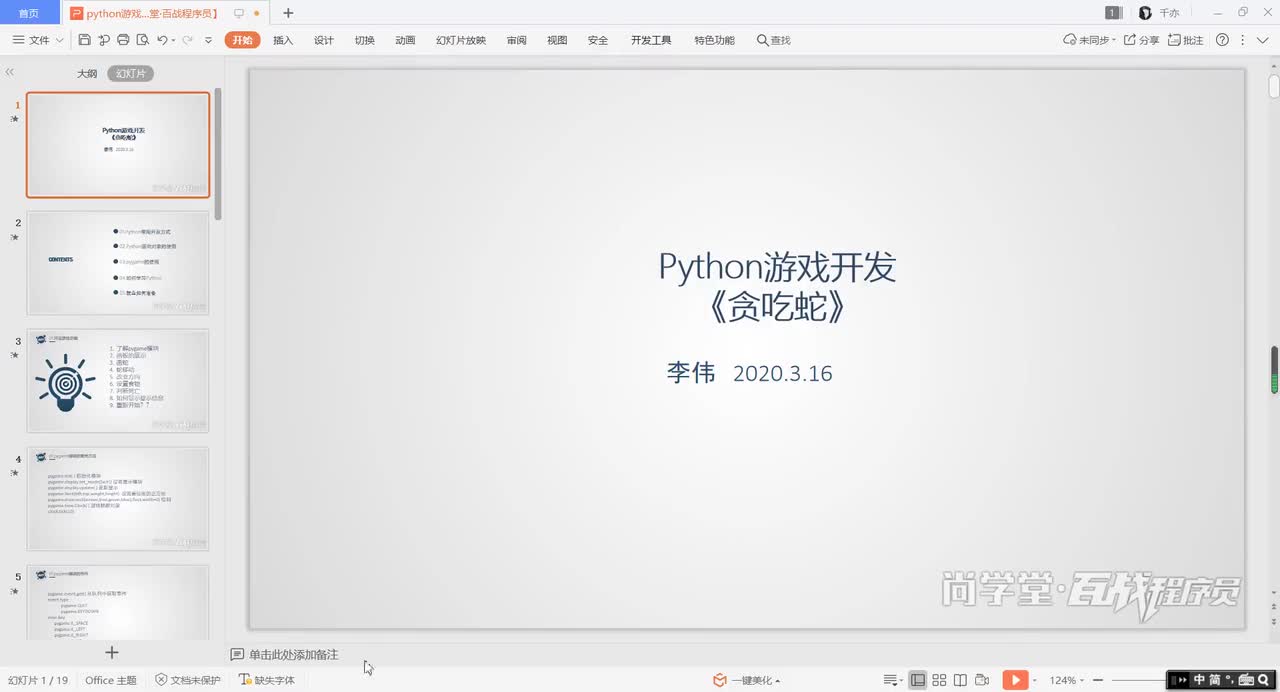Expand the dropdown arrow beside 文件
Screen dimensions: 1280x692
pyautogui.click(x=60, y=40)
